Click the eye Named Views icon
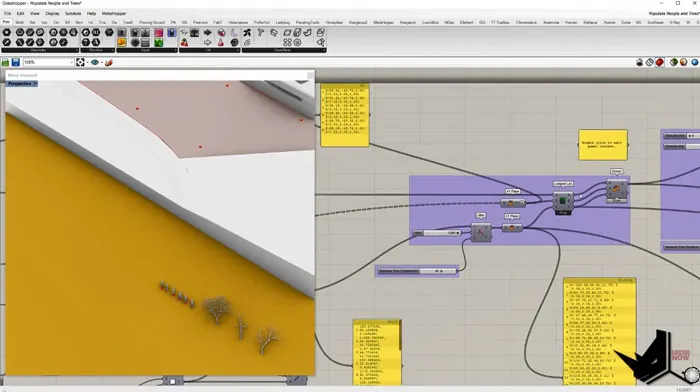The width and height of the screenshot is (700, 392). tap(95, 63)
